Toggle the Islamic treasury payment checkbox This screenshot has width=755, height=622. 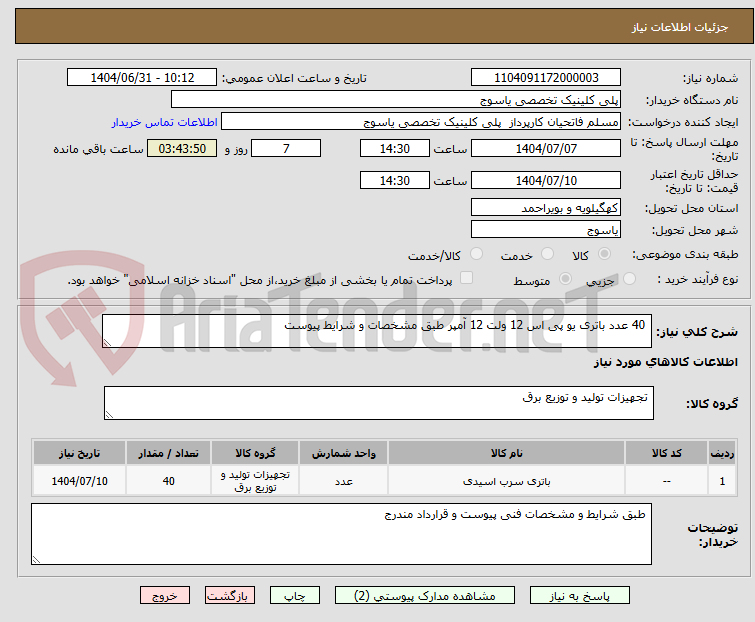[466, 278]
